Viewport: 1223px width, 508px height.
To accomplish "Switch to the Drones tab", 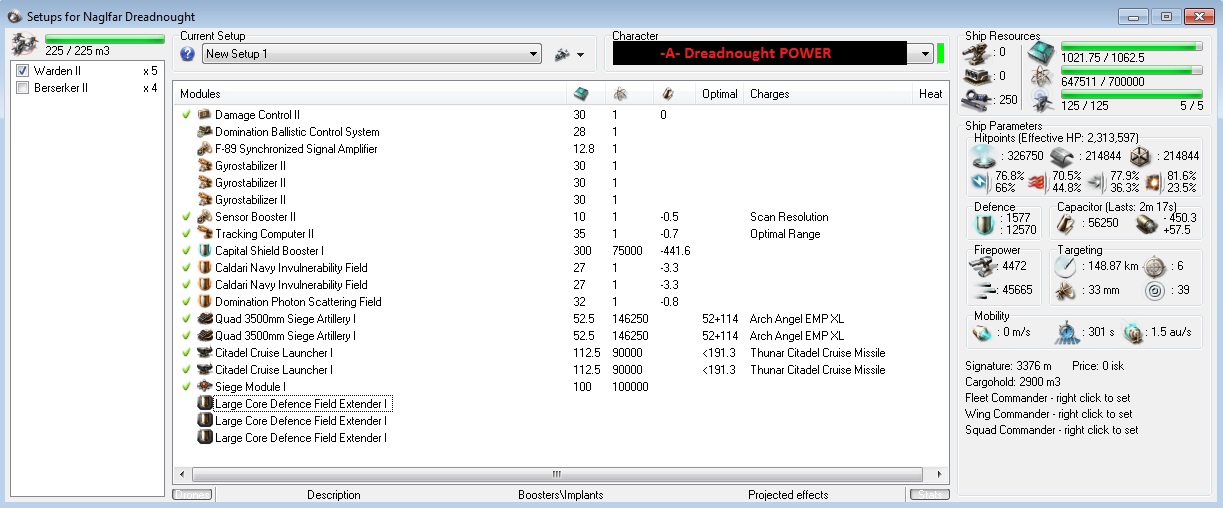I will pos(192,495).
